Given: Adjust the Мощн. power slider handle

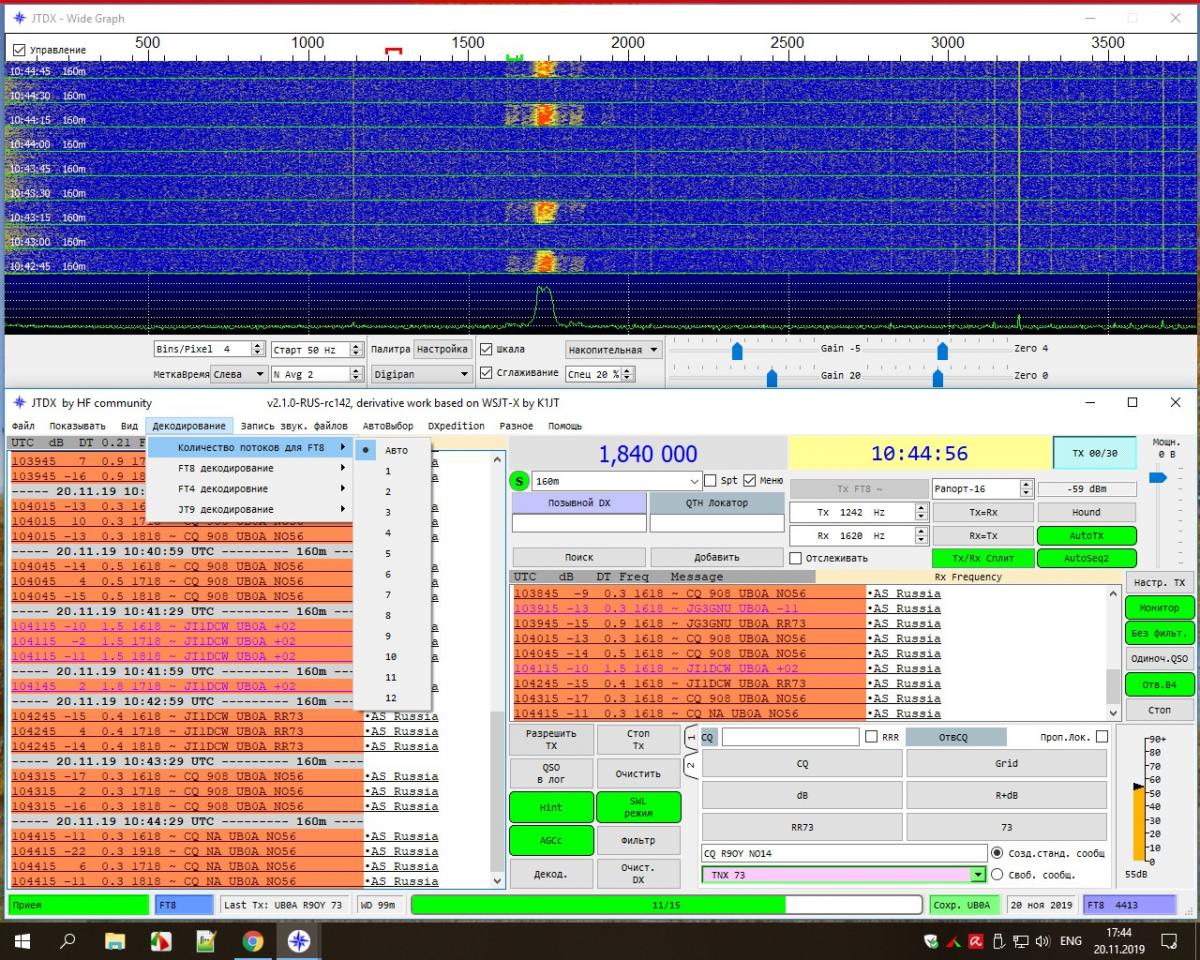Looking at the screenshot, I should coord(1157,478).
